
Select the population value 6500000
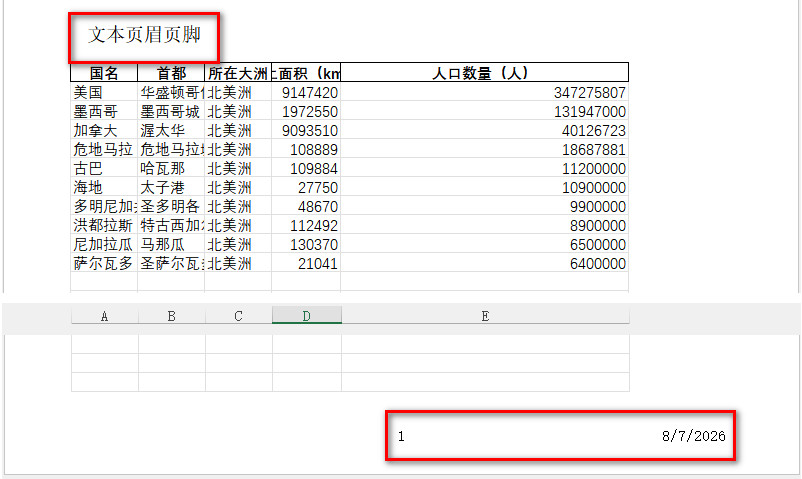click(484, 244)
